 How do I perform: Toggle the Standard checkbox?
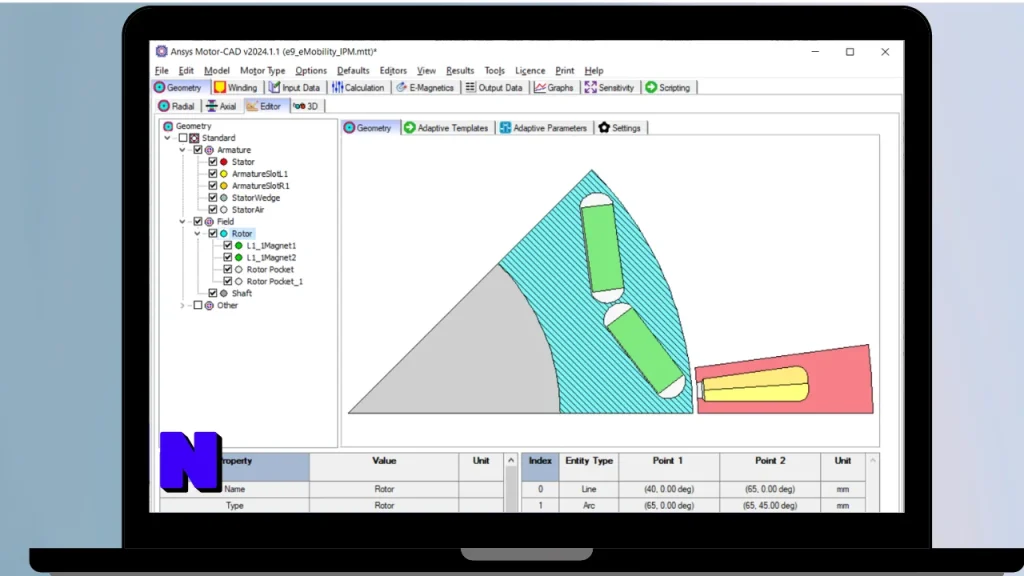point(183,138)
